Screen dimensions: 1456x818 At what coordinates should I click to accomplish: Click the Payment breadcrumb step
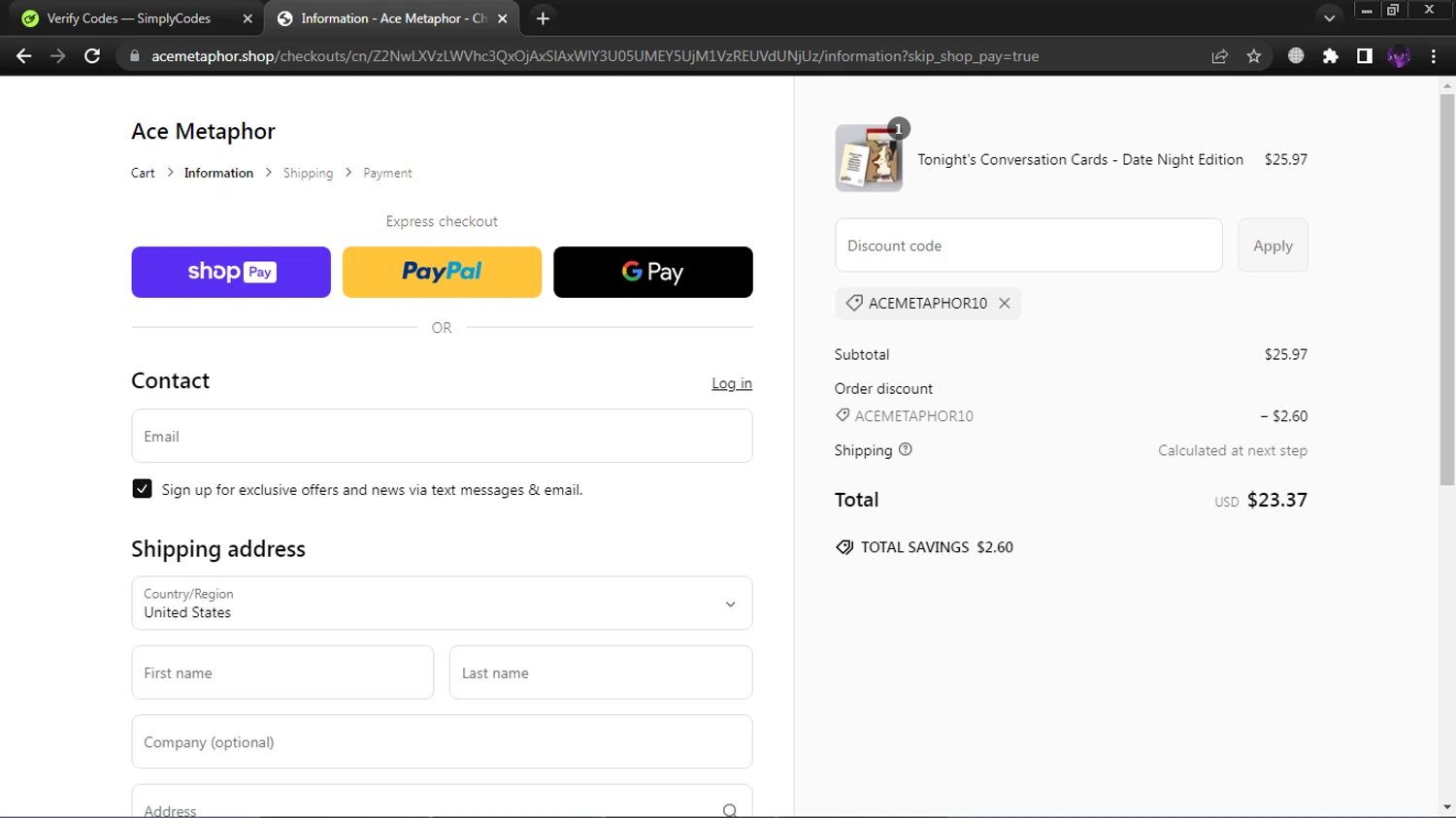(x=387, y=173)
